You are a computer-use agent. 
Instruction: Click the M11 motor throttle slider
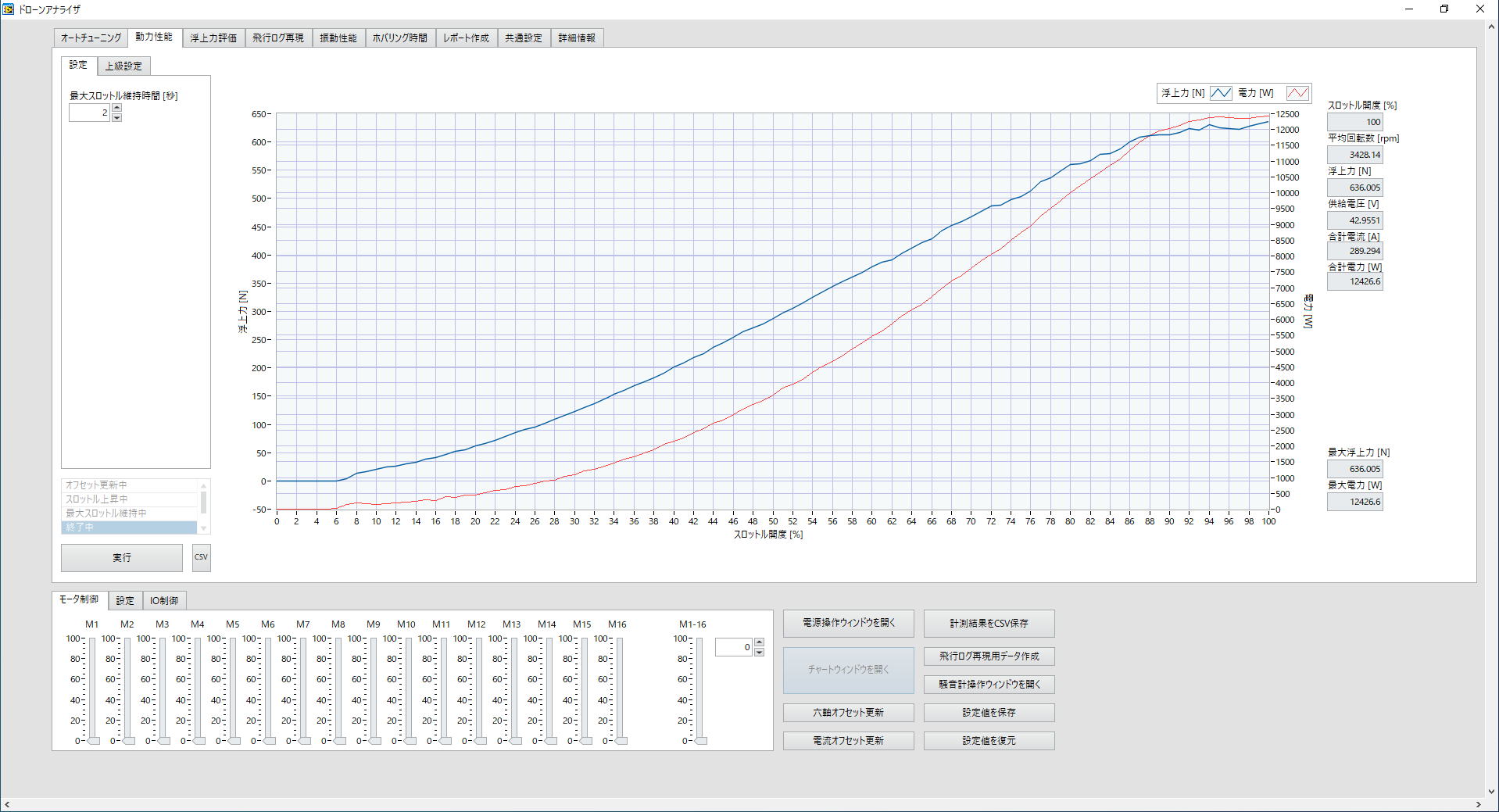point(445,689)
